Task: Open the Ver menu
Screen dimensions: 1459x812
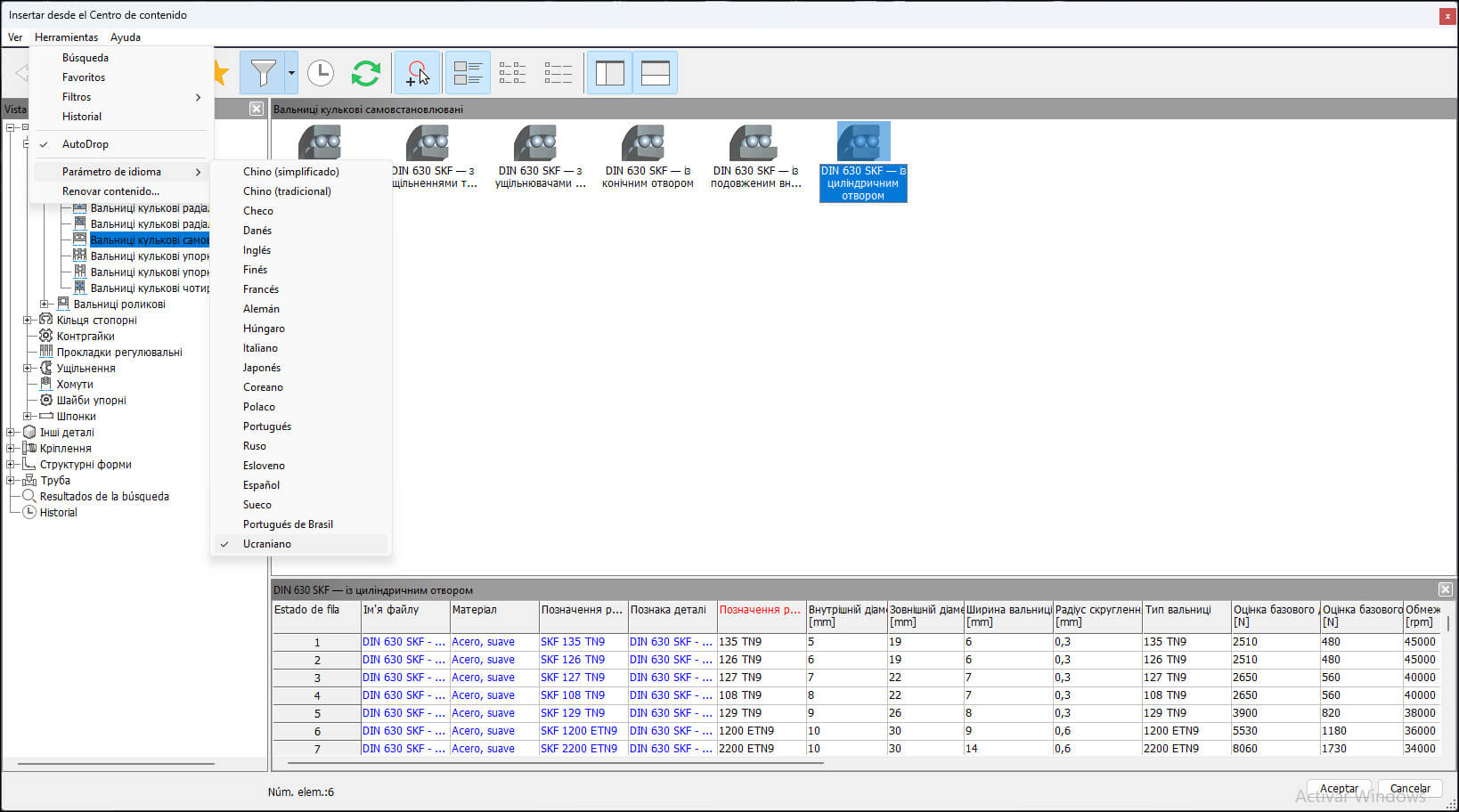Action: point(15,37)
